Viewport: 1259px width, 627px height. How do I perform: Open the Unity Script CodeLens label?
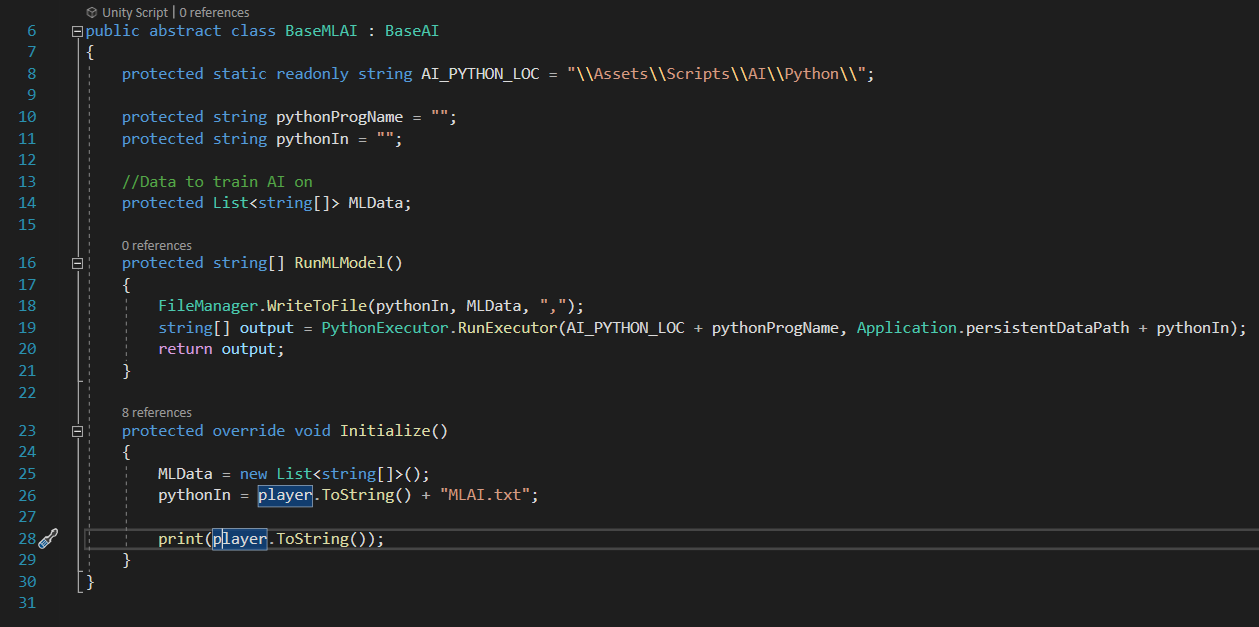tap(136, 12)
